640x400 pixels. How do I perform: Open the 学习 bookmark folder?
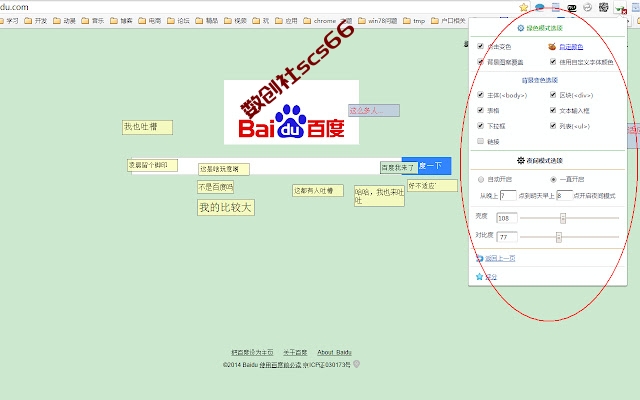9,21
